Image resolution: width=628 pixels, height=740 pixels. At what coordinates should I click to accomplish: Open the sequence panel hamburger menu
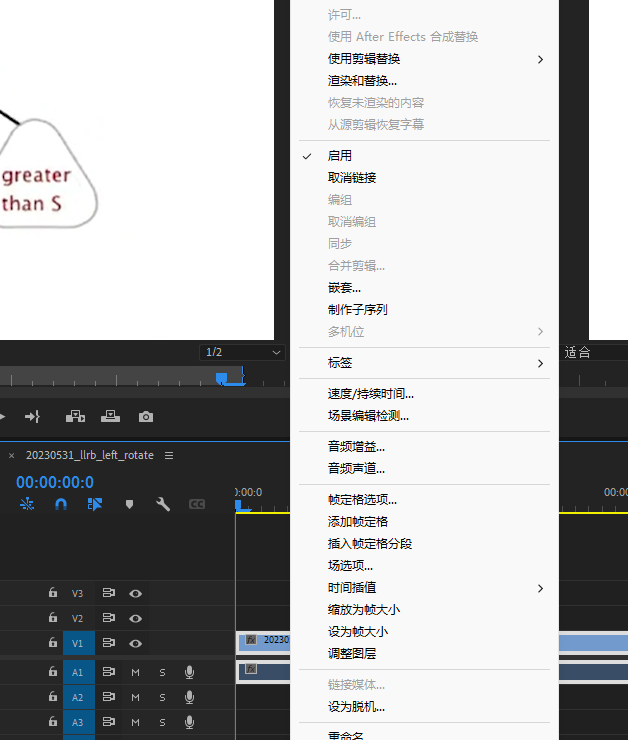coord(169,455)
